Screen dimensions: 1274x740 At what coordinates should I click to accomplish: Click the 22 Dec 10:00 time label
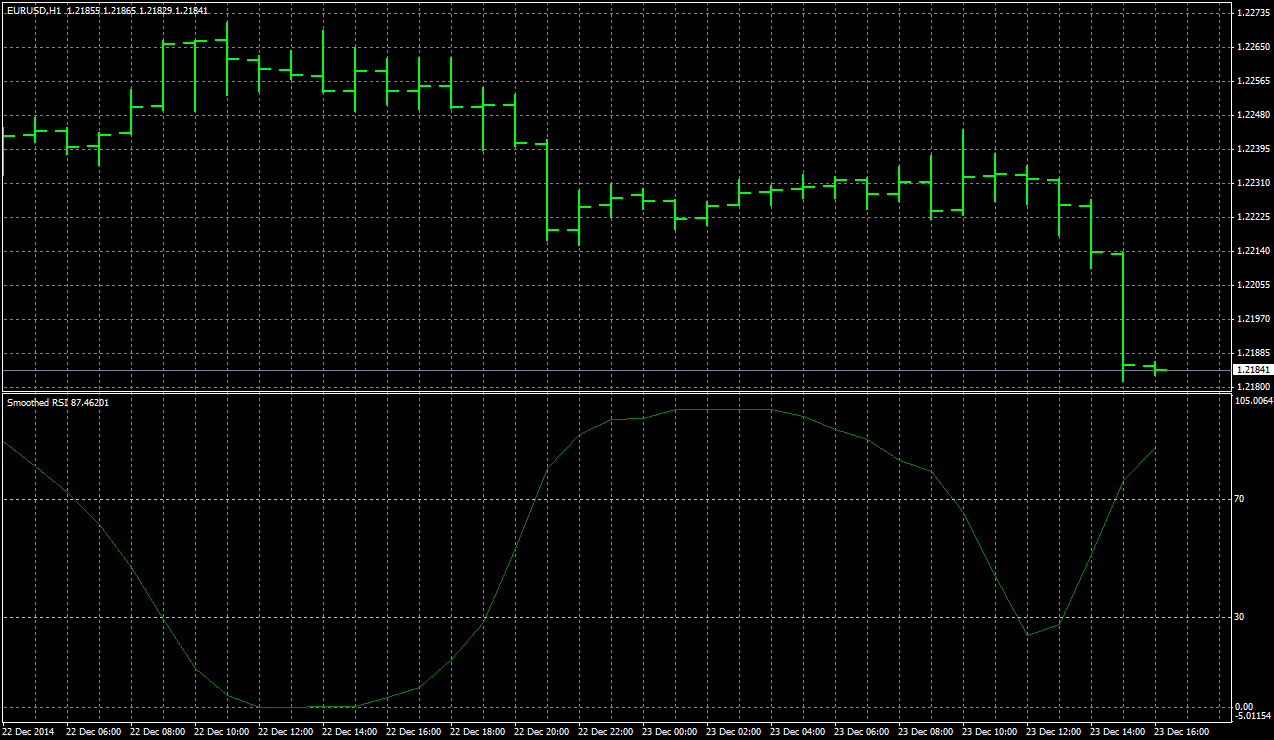[222, 732]
